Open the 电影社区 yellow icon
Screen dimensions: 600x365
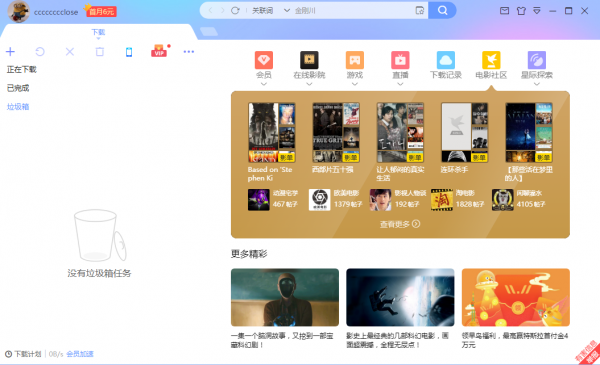(491, 60)
